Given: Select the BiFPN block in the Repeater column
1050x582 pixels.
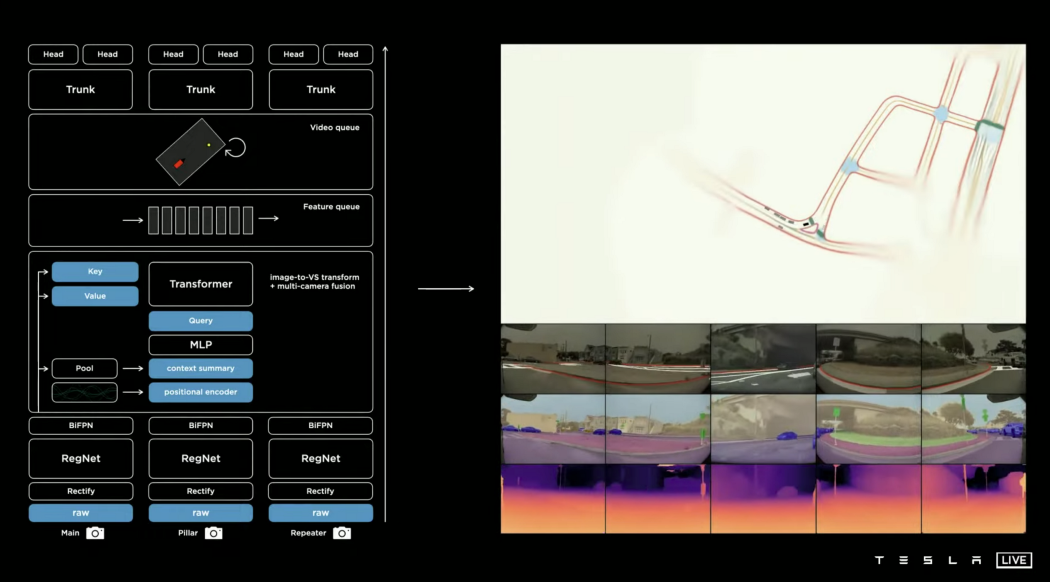Looking at the screenshot, I should coord(321,425).
